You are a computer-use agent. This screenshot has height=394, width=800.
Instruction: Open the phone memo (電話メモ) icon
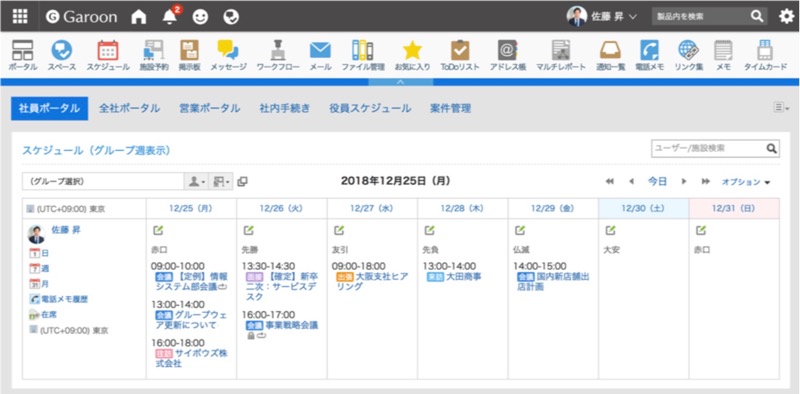pyautogui.click(x=649, y=51)
